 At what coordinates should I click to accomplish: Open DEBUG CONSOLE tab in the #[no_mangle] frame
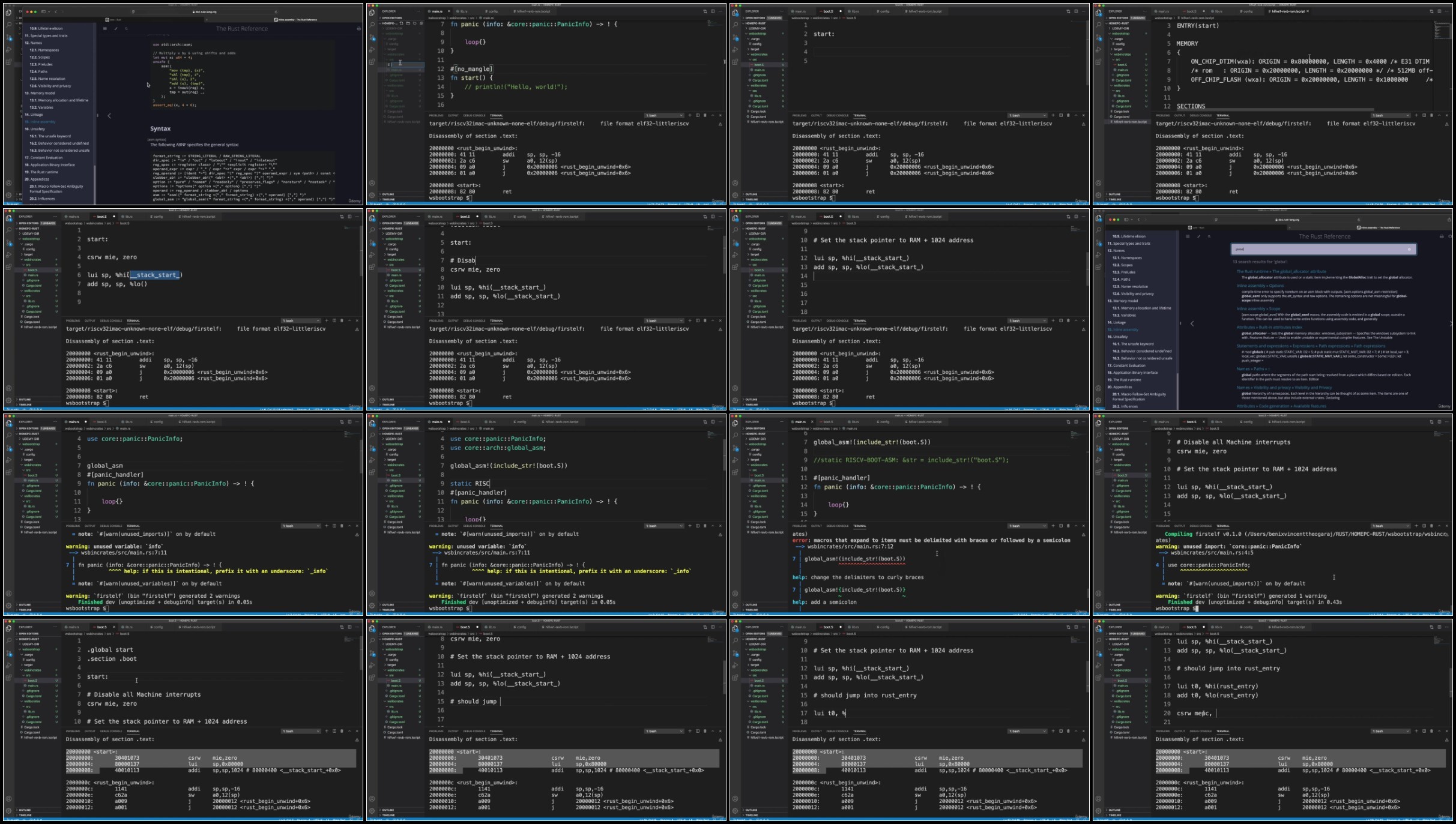click(x=474, y=115)
